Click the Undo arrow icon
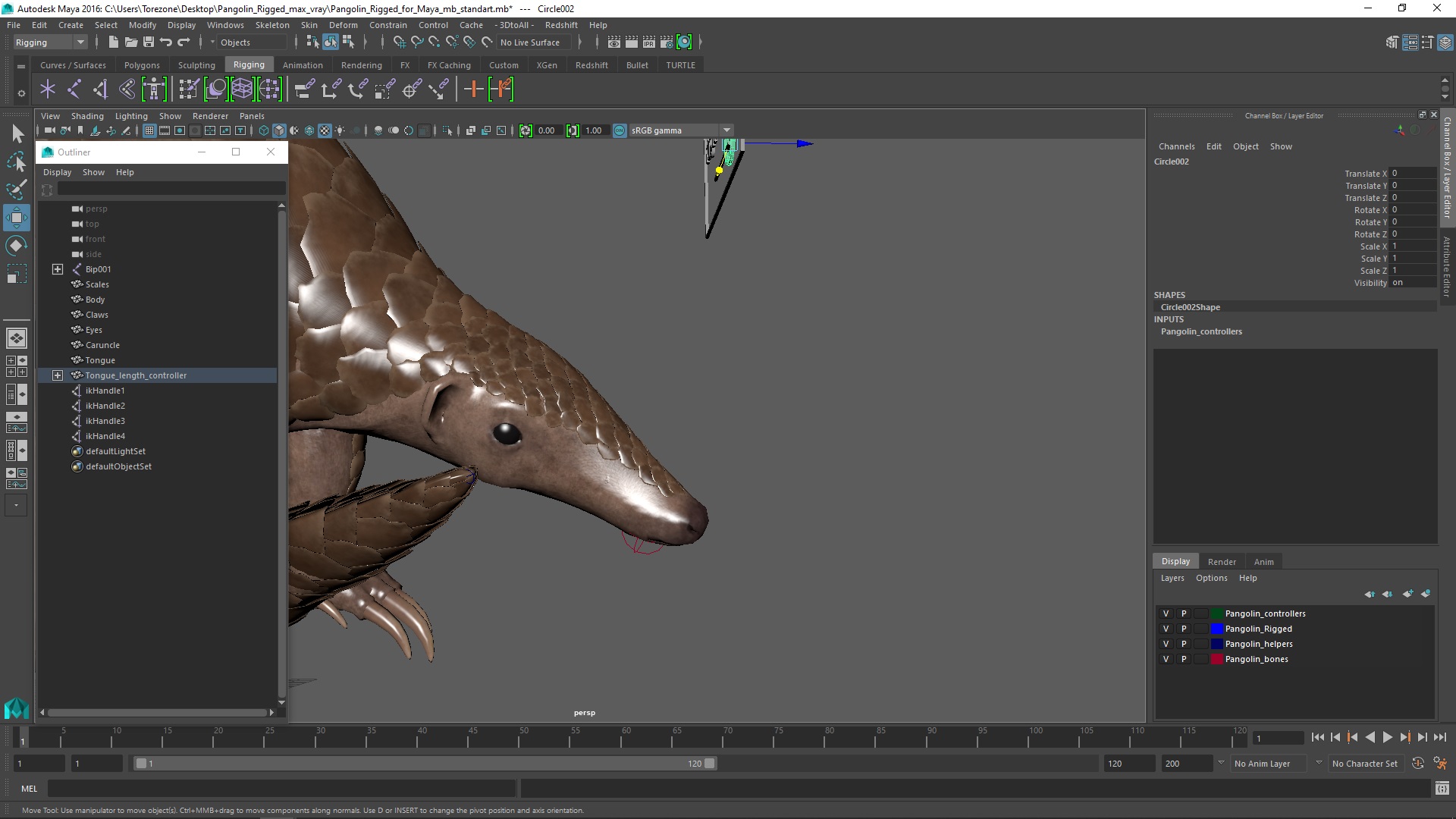This screenshot has width=1456, height=819. (x=166, y=42)
